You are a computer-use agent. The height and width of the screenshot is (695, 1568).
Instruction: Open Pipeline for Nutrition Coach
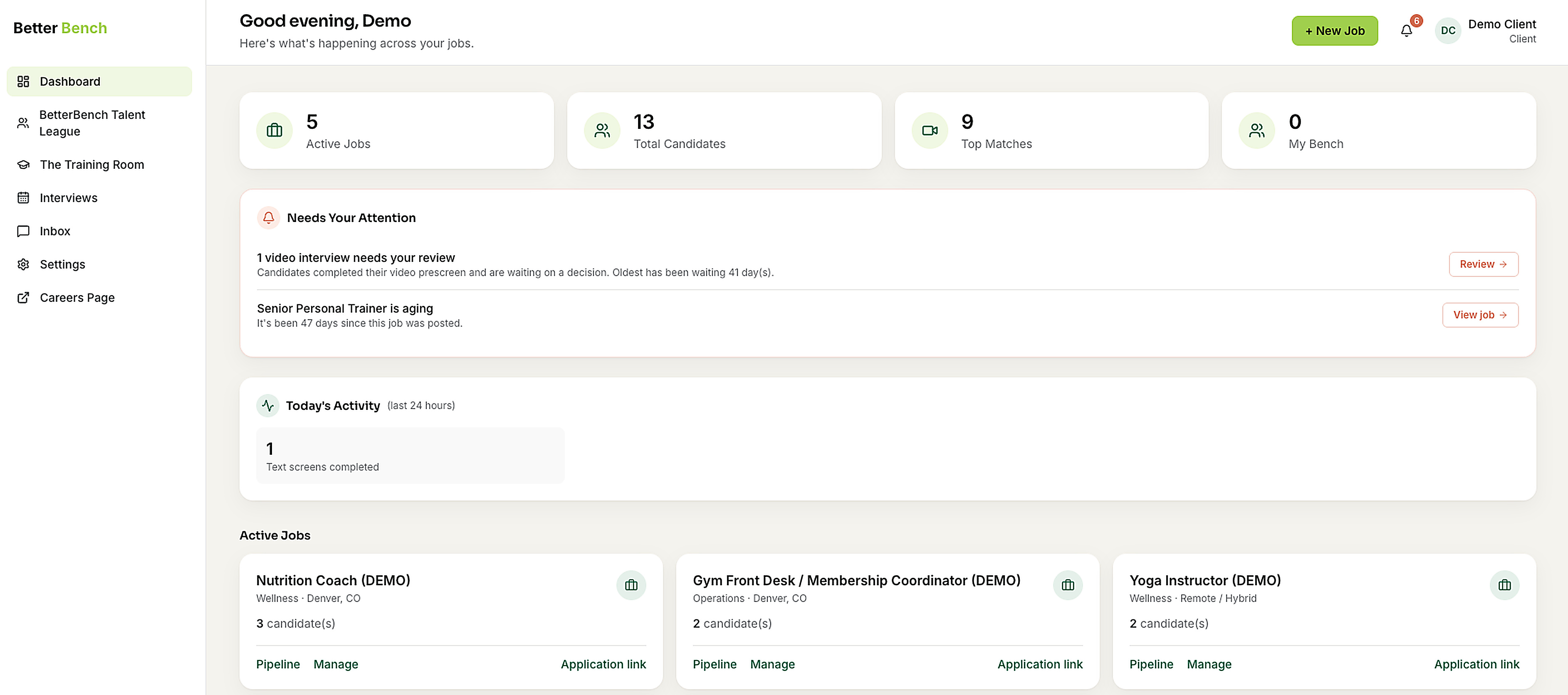[x=278, y=665]
